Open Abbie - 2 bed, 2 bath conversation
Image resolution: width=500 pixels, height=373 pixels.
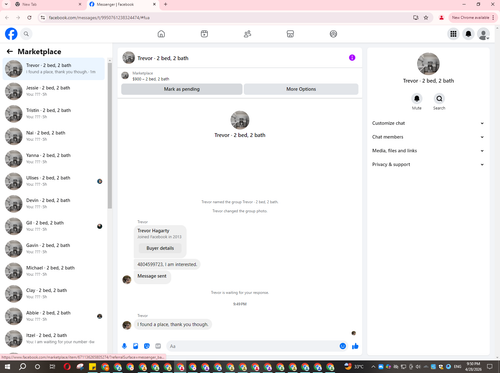(x=54, y=316)
